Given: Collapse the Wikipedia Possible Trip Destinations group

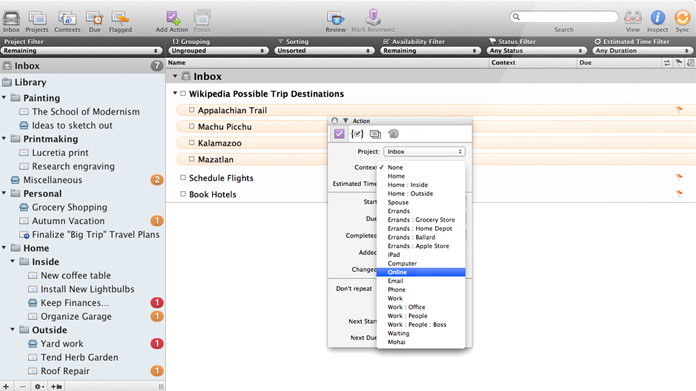Looking at the screenshot, I should (x=175, y=93).
